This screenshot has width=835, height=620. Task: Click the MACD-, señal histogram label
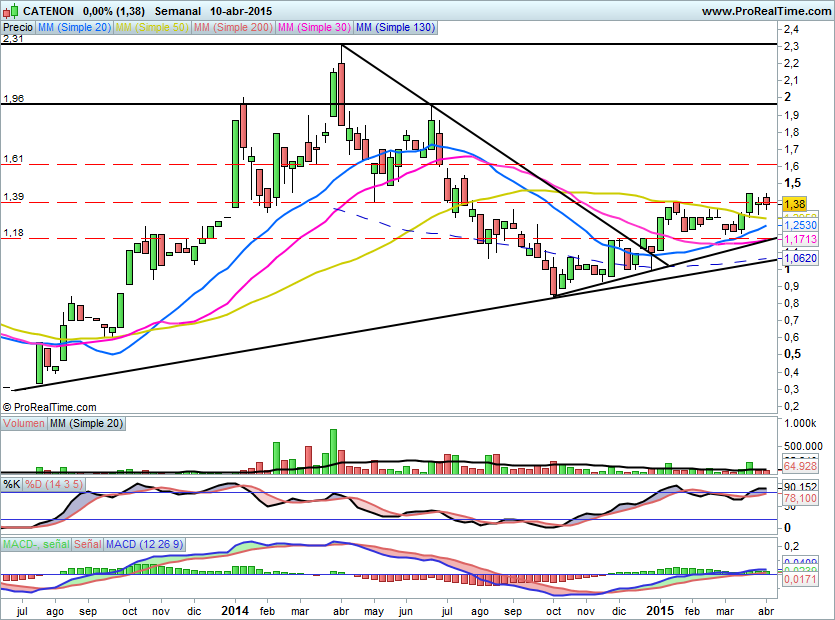pyautogui.click(x=35, y=543)
